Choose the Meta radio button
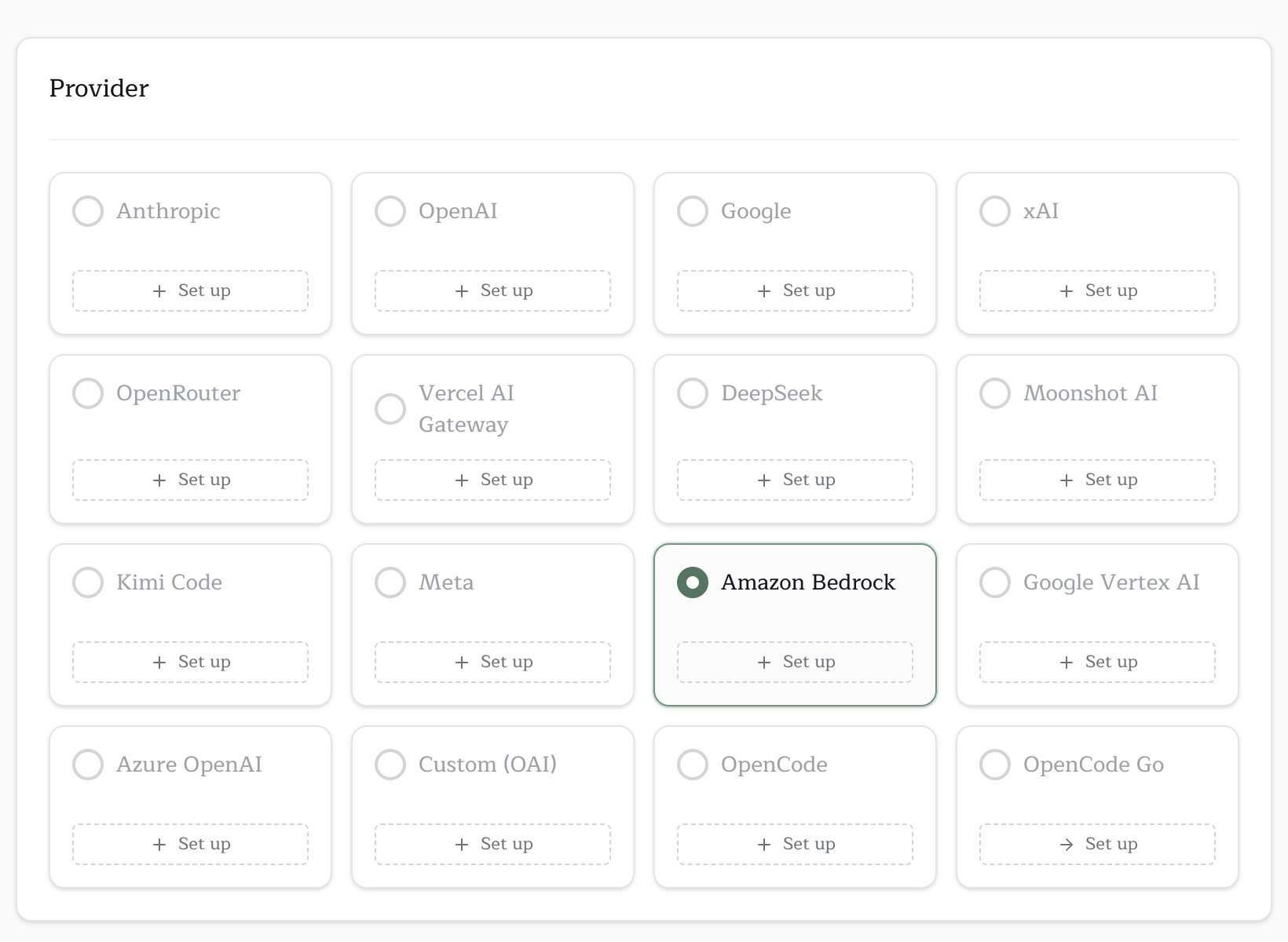Viewport: 1288px width, 942px height. (x=390, y=582)
